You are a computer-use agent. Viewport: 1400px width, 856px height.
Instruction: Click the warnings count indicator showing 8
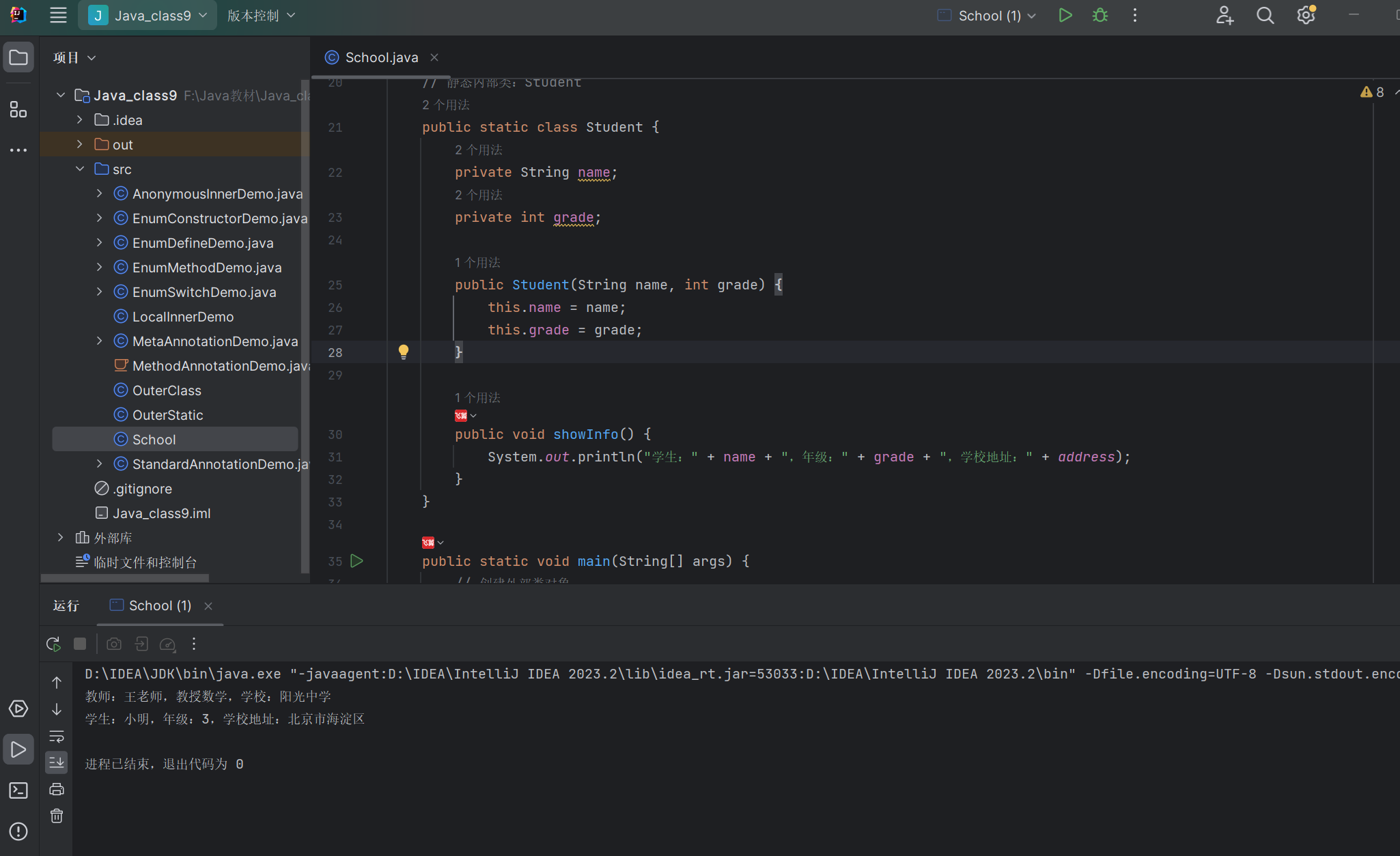pyautogui.click(x=1373, y=92)
